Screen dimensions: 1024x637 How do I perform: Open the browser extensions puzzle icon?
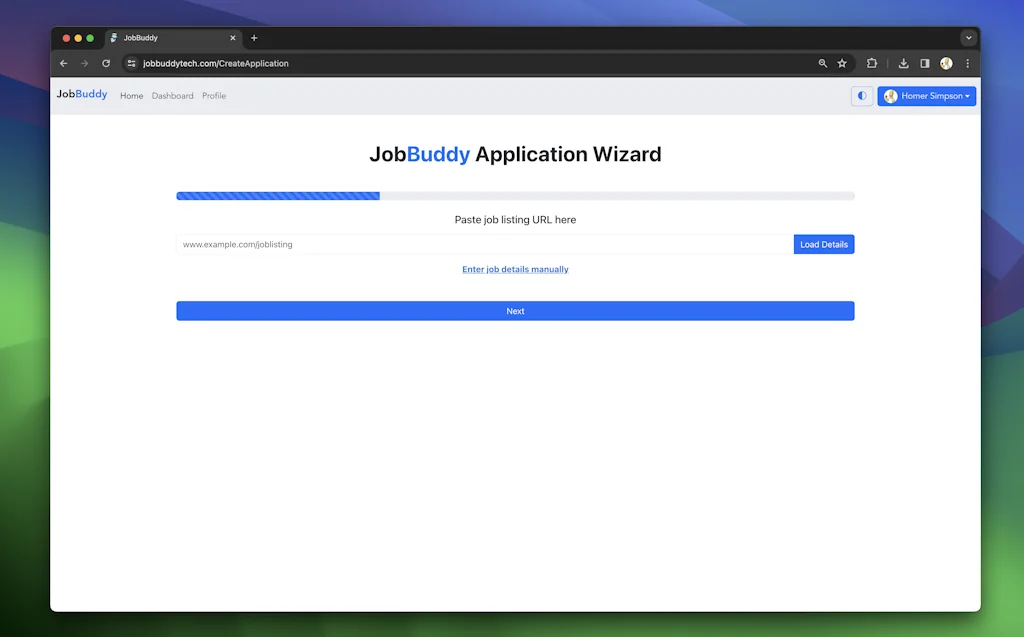pyautogui.click(x=872, y=63)
